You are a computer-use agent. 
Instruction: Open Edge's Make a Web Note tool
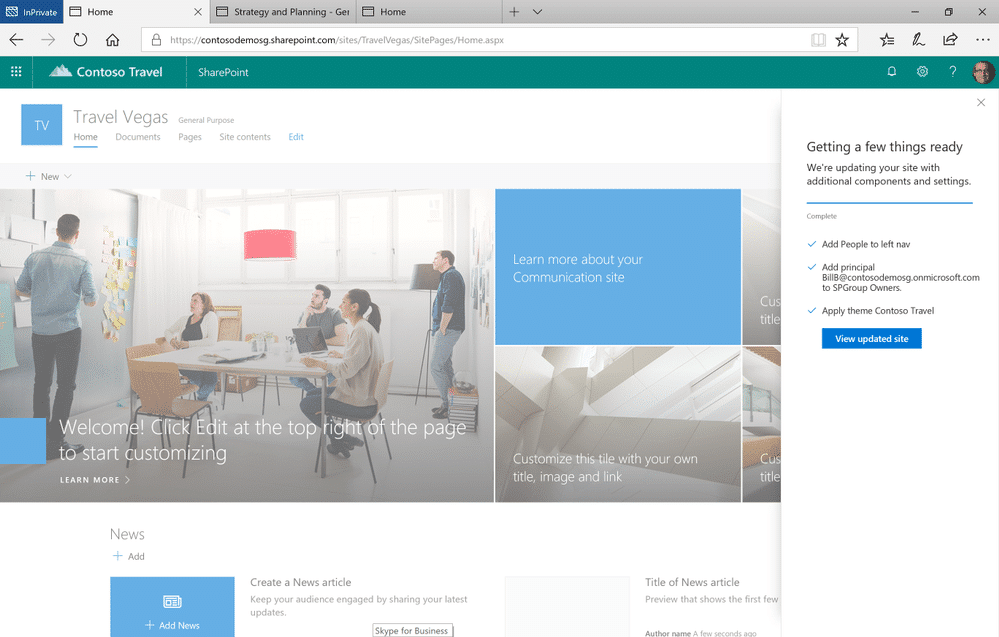pyautogui.click(x=918, y=40)
